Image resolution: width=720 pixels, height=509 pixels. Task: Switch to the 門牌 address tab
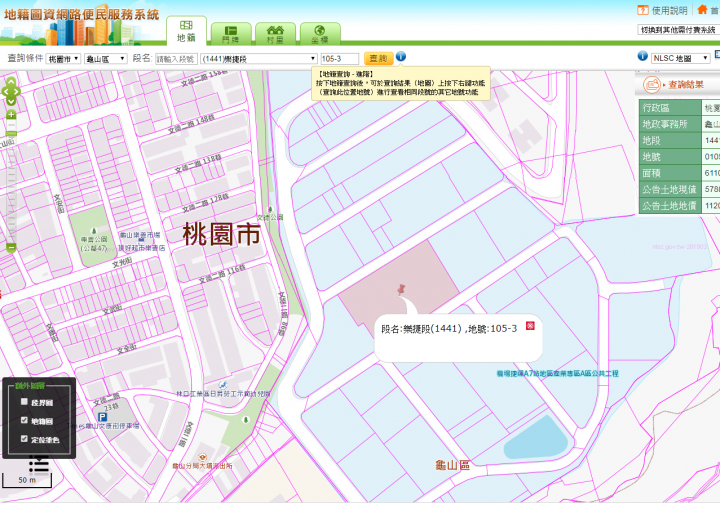click(231, 34)
